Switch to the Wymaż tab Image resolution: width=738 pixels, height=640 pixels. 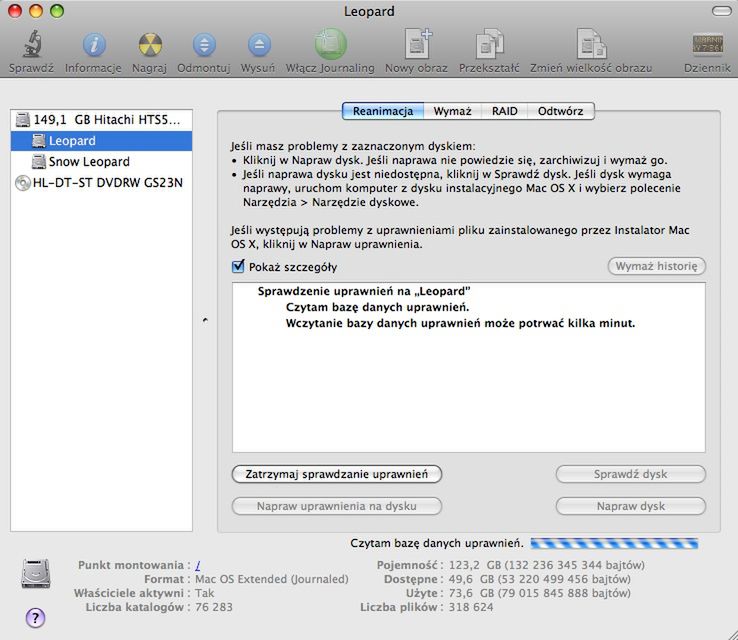click(x=452, y=111)
